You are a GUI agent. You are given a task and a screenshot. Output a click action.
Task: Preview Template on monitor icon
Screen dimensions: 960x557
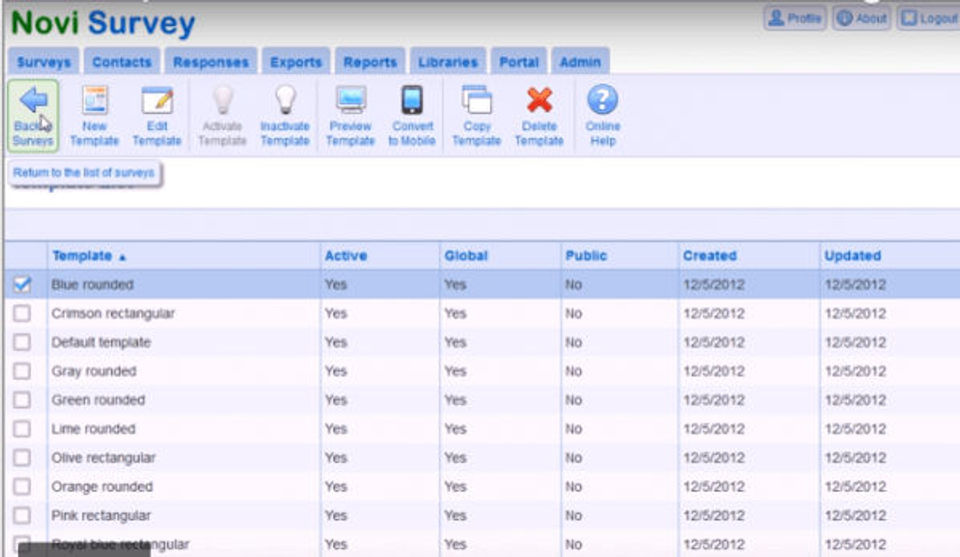350,116
